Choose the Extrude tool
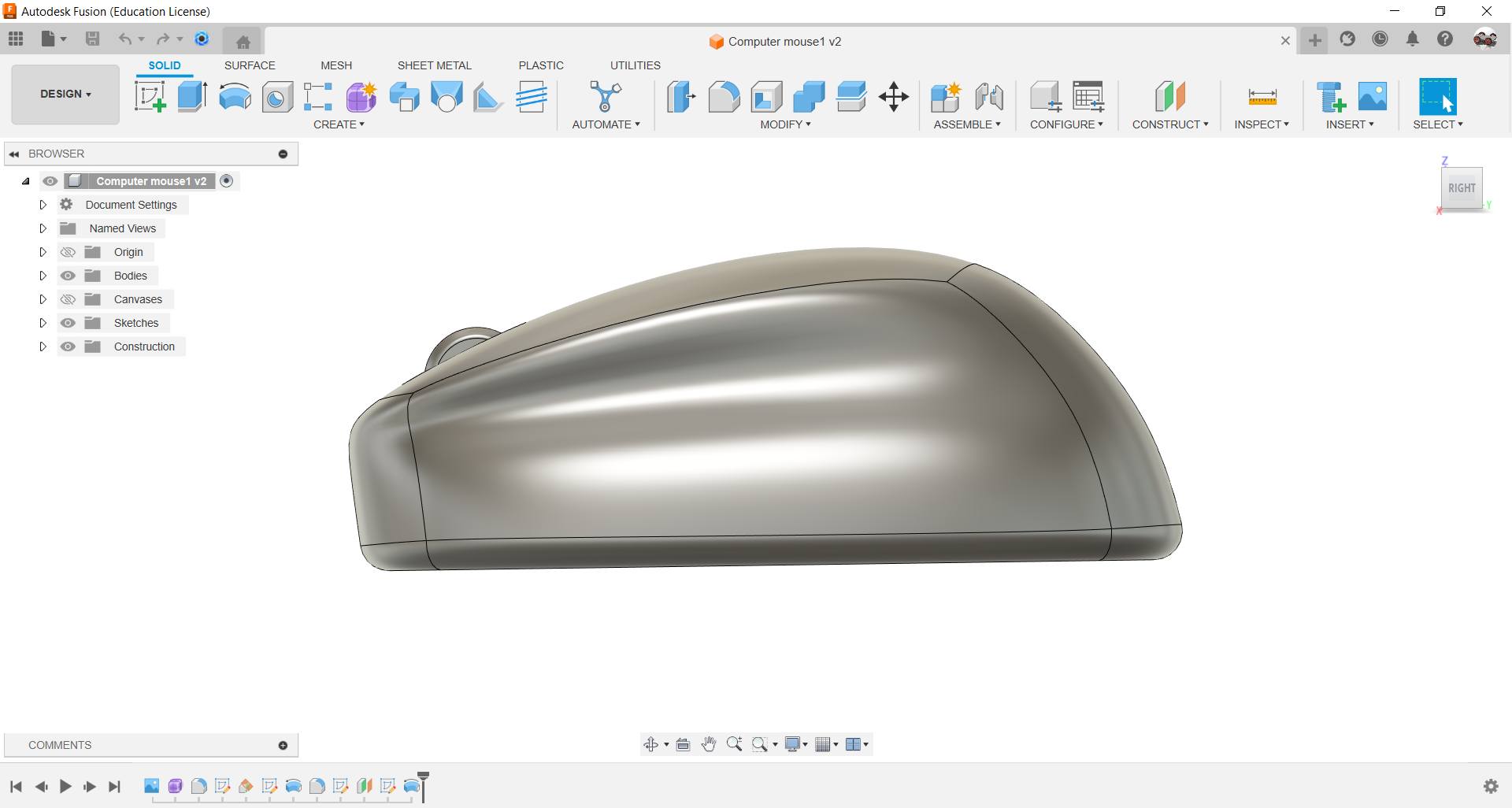Image resolution: width=1512 pixels, height=808 pixels. pos(192,97)
